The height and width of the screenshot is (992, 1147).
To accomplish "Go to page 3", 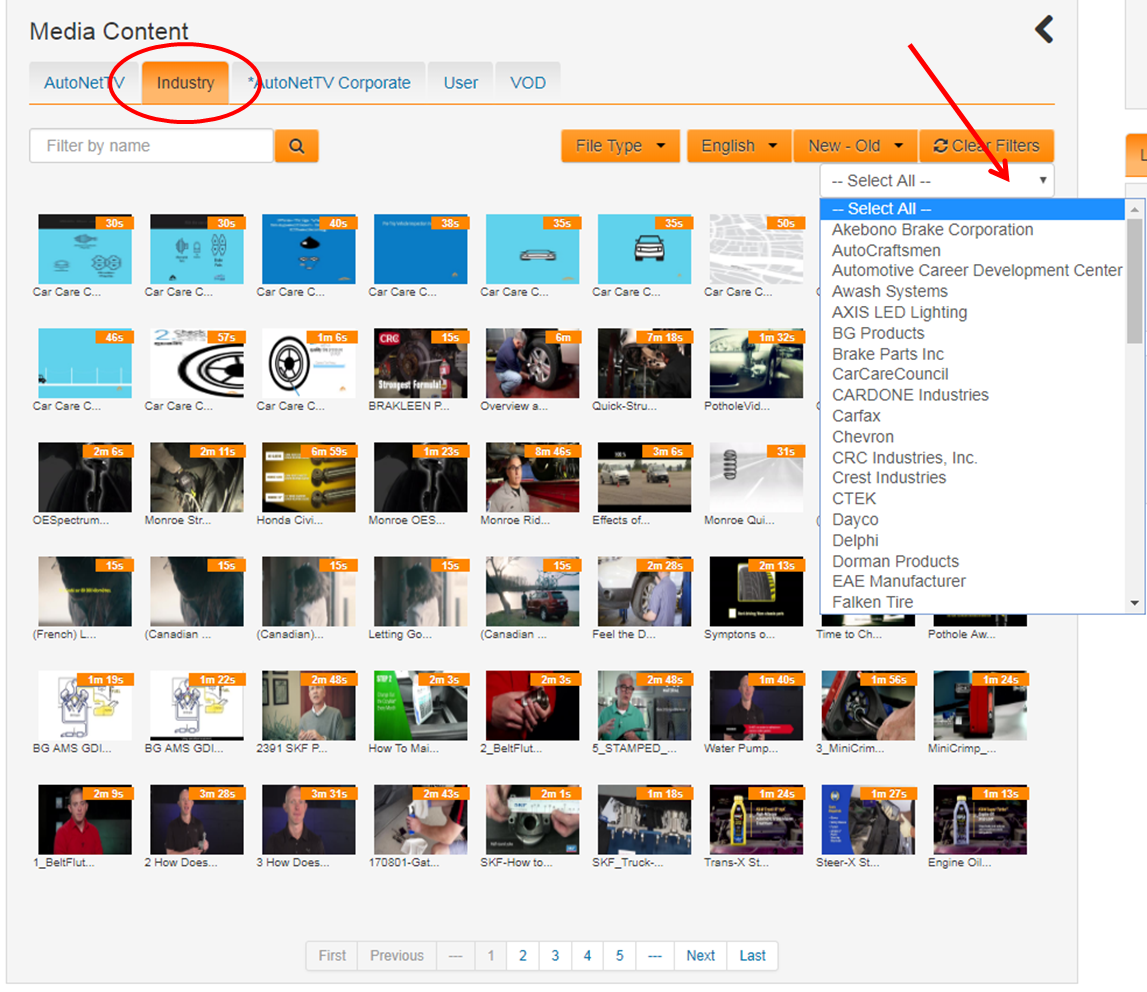I will tap(555, 955).
